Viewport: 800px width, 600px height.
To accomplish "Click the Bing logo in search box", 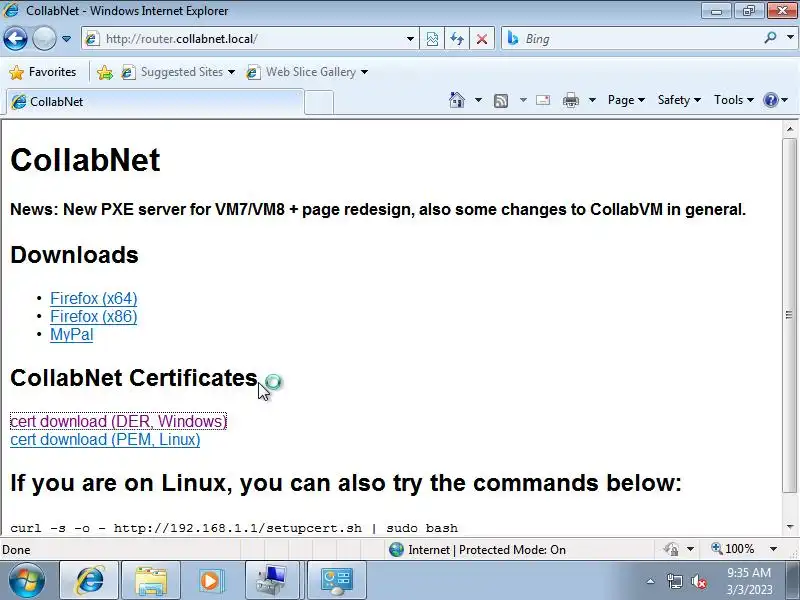I will point(513,38).
